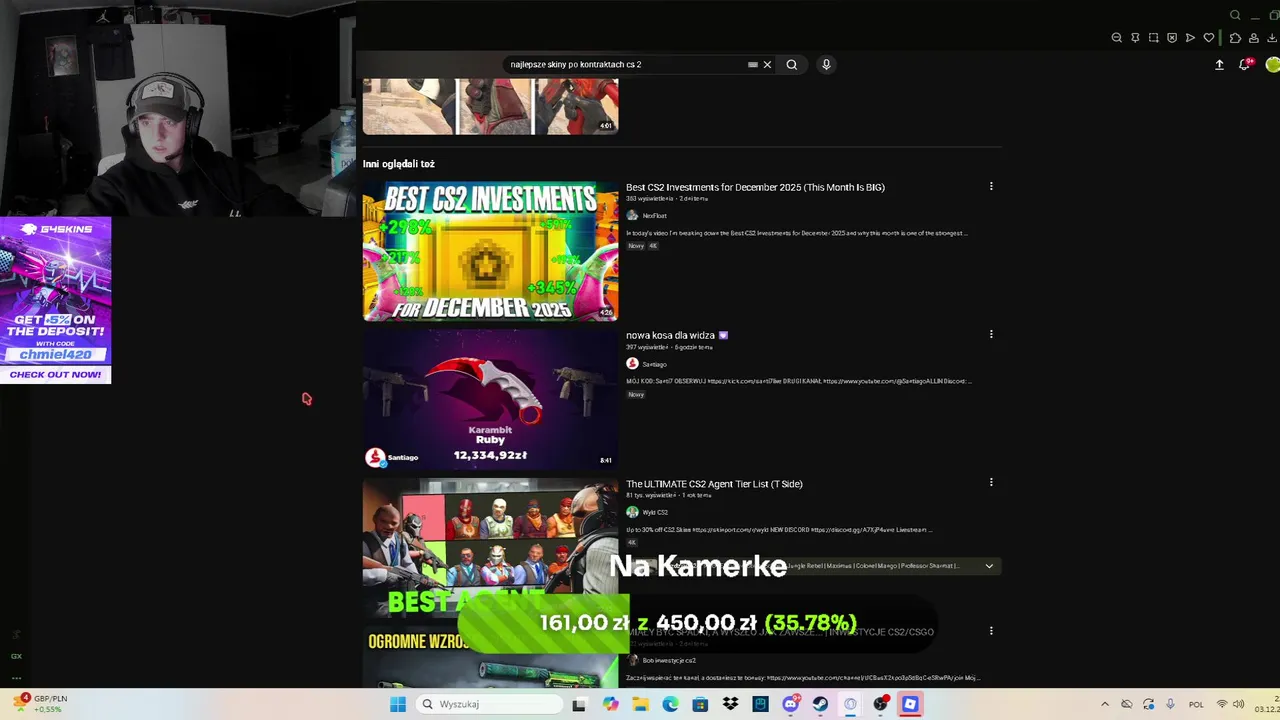
Task: Clear the YouTube search query with X
Action: [x=767, y=64]
